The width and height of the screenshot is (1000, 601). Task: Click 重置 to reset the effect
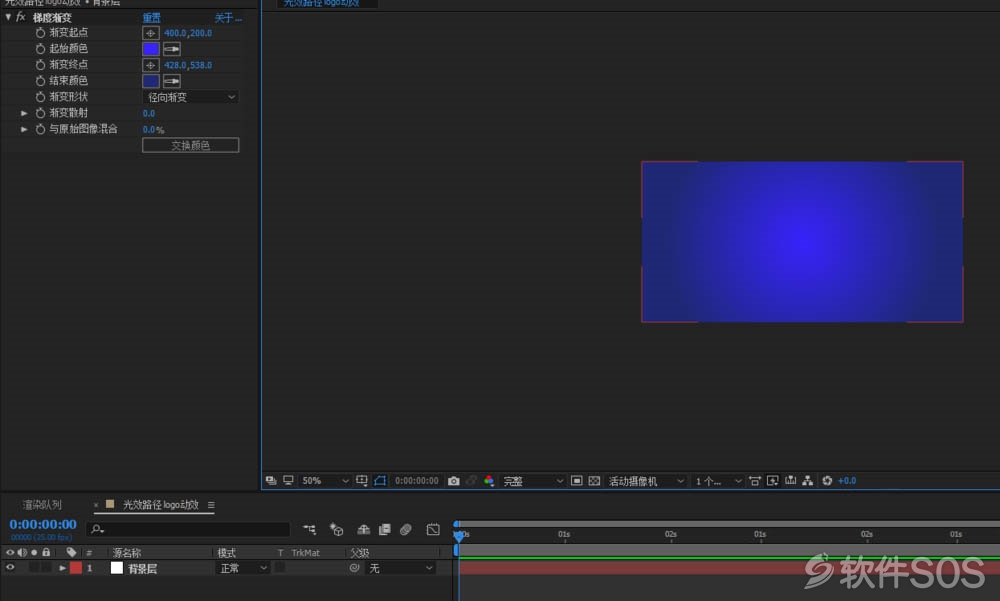(x=152, y=18)
